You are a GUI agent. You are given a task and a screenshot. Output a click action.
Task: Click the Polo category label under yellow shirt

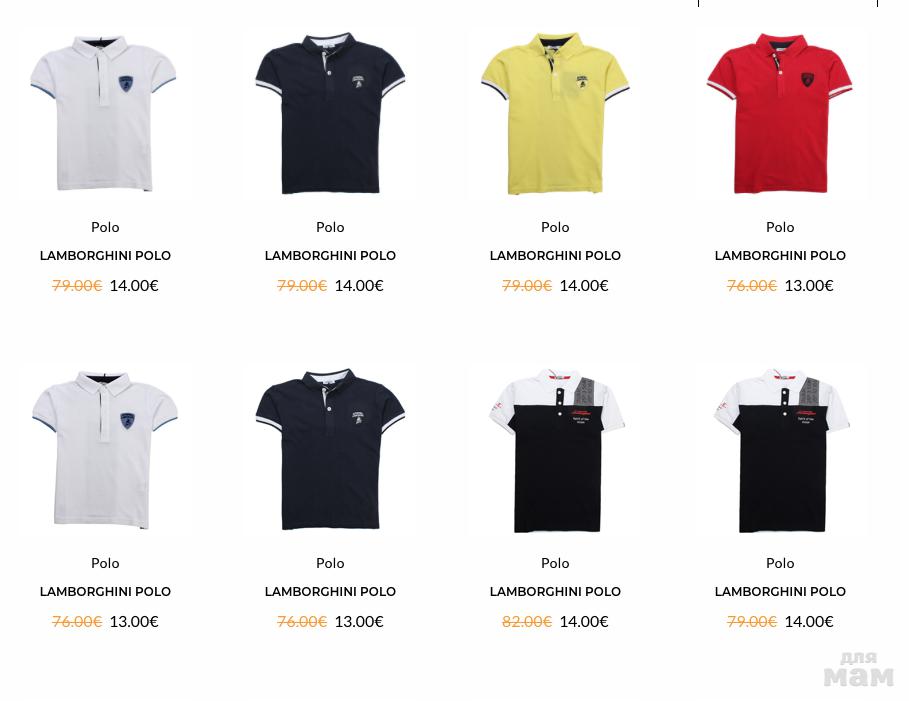pyautogui.click(x=555, y=227)
